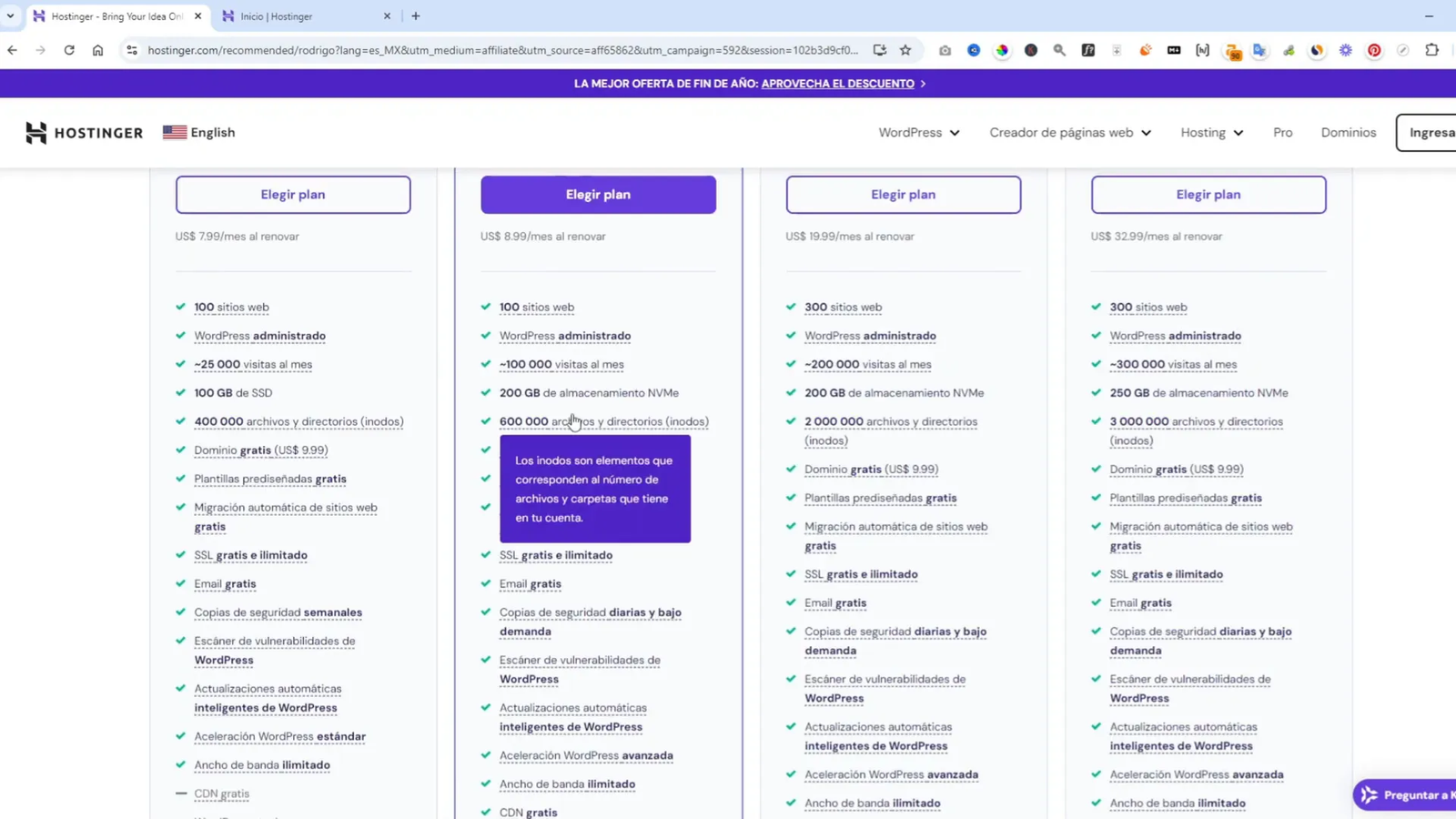1456x819 pixels.
Task: Click the Aprovecha el descuento link
Action: coord(837,84)
